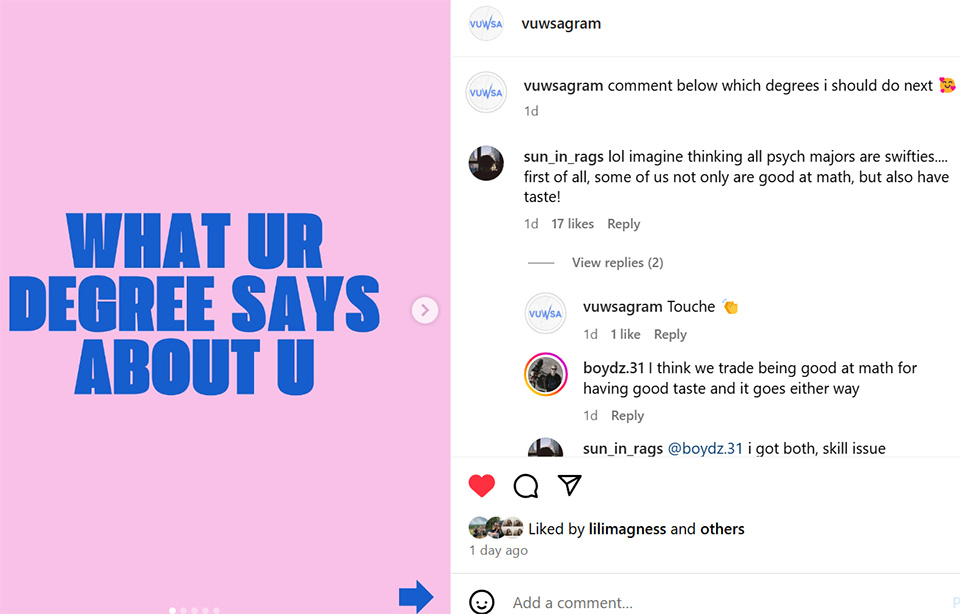Image resolution: width=960 pixels, height=615 pixels.
Task: Open lilimagness profile from liked by
Action: tap(627, 529)
